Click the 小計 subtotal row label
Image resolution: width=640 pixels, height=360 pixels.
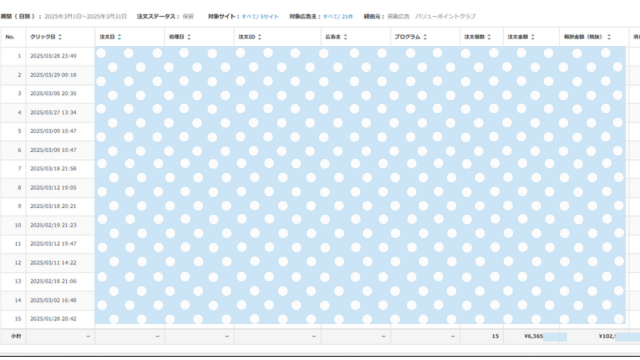[x=16, y=336]
